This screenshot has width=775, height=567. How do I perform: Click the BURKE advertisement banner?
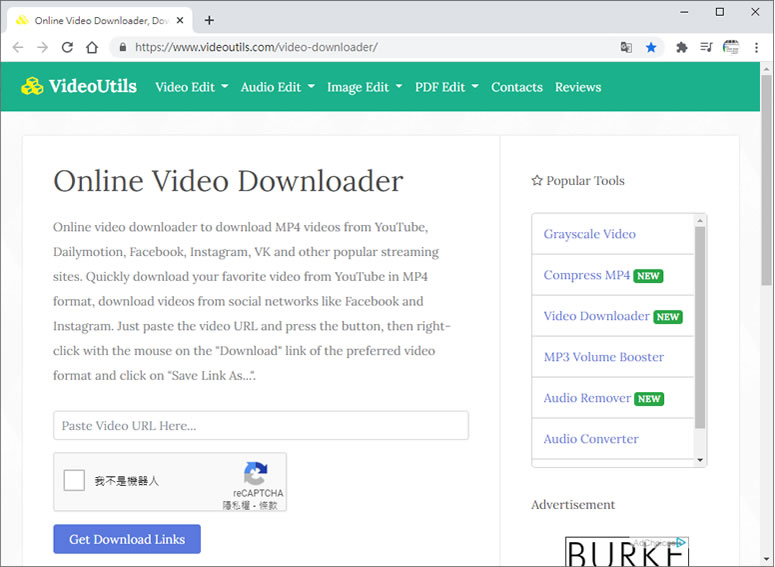pos(627,552)
